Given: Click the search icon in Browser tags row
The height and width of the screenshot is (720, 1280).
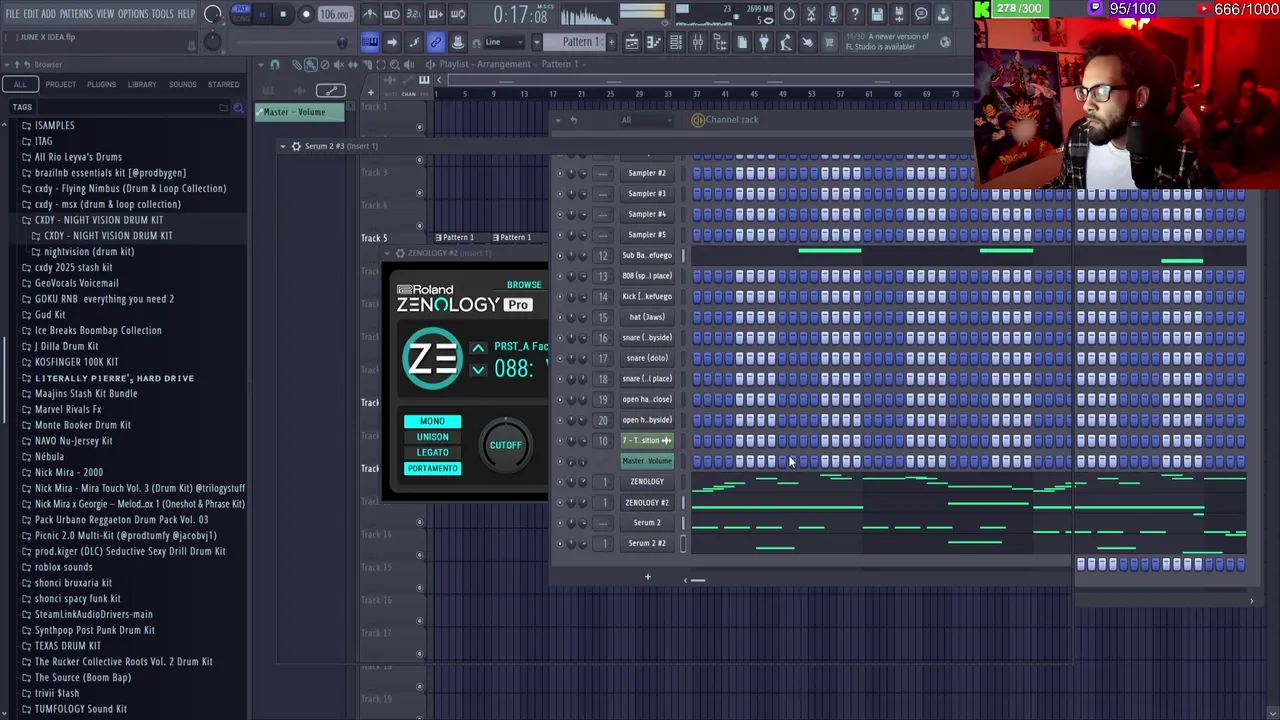Looking at the screenshot, I should [x=238, y=107].
